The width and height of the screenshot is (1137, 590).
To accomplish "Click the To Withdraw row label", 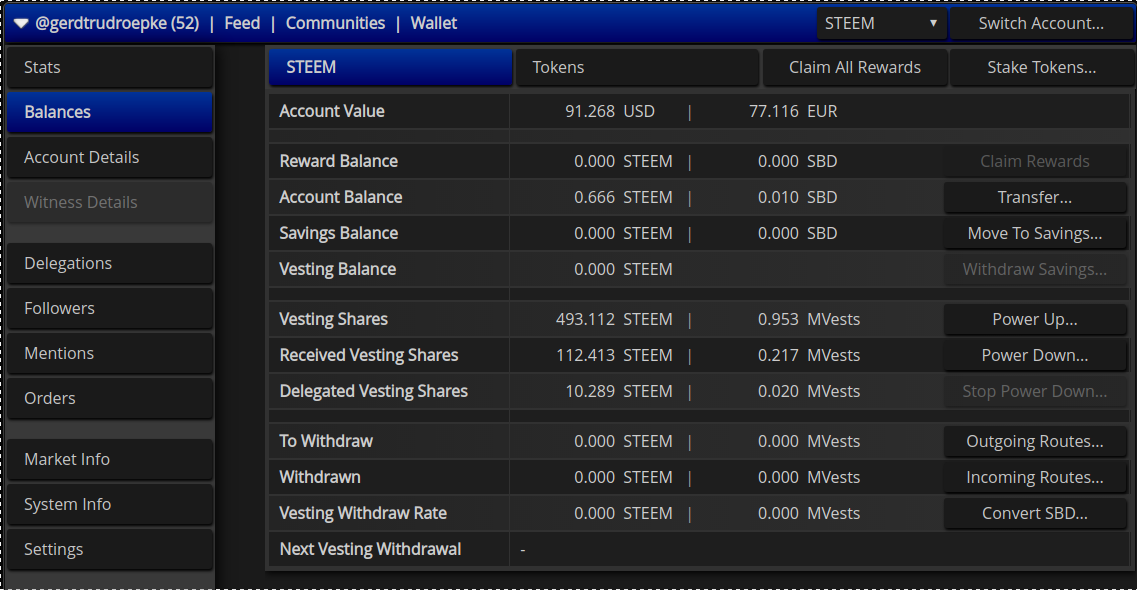I will 326,441.
